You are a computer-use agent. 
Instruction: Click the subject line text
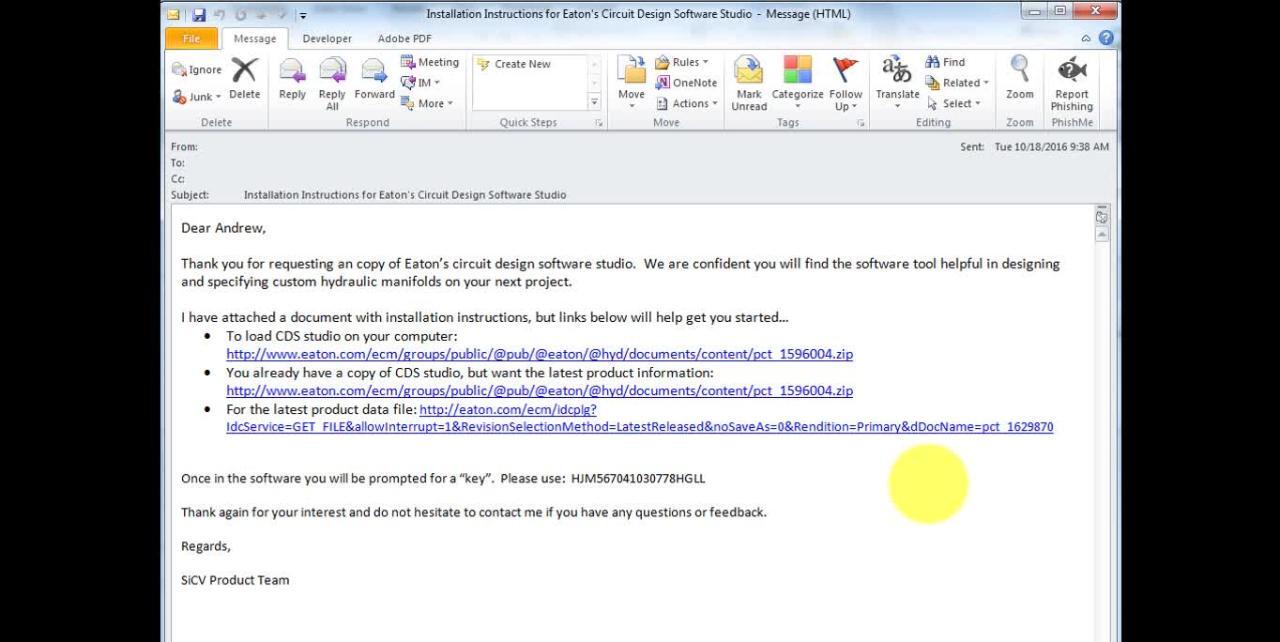point(405,195)
